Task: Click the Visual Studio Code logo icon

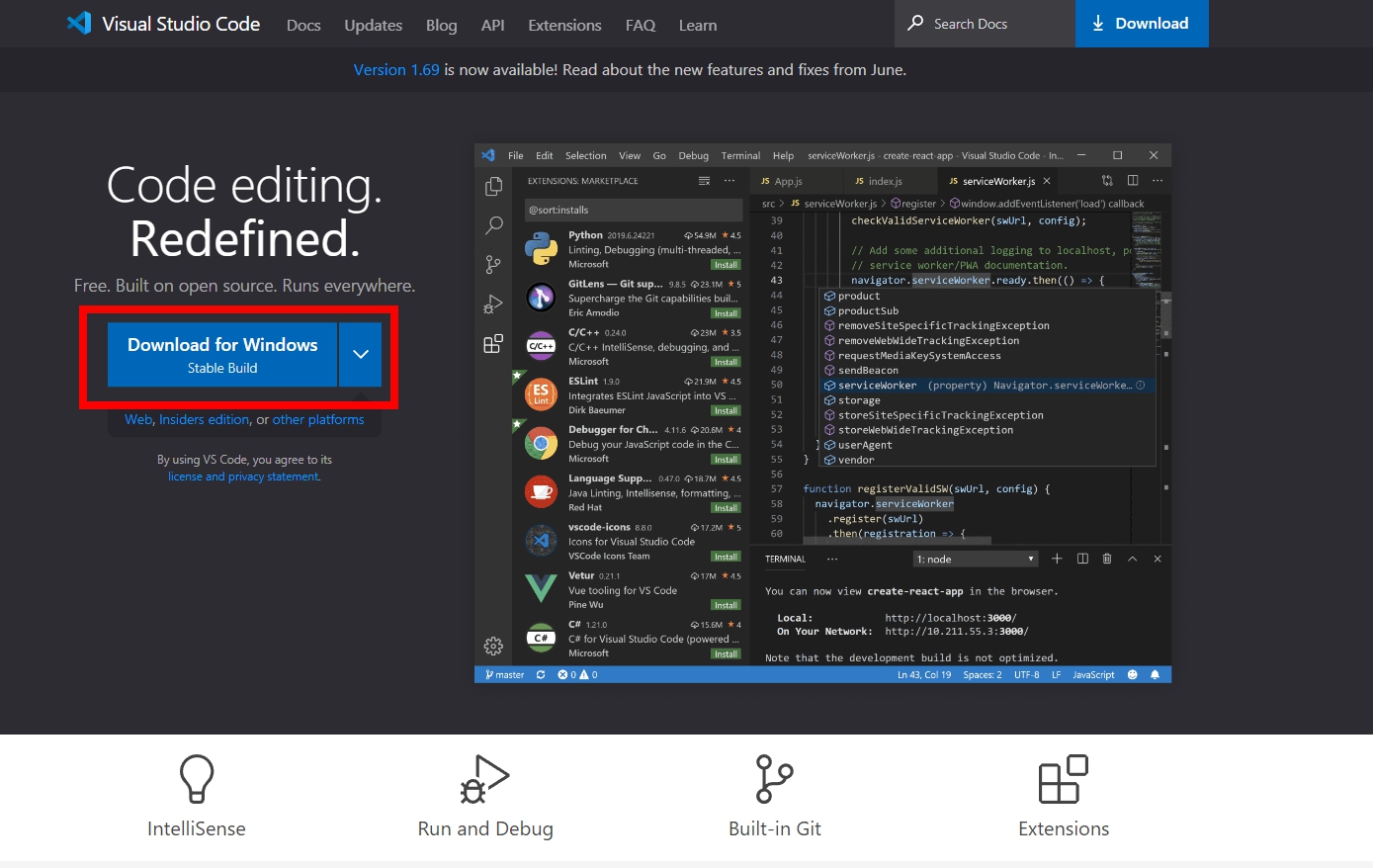Action: tap(79, 23)
